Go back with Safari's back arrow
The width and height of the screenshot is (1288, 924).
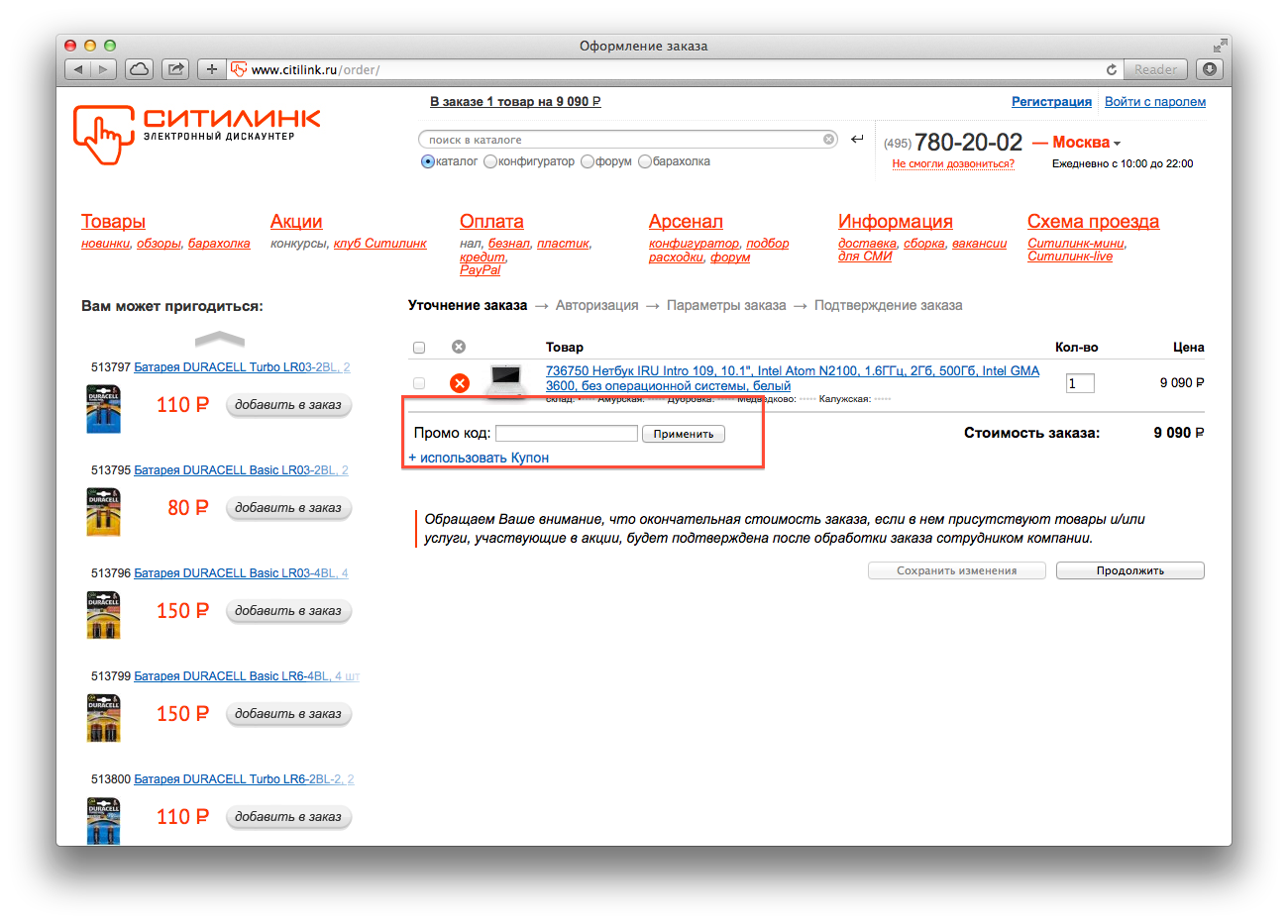(78, 69)
